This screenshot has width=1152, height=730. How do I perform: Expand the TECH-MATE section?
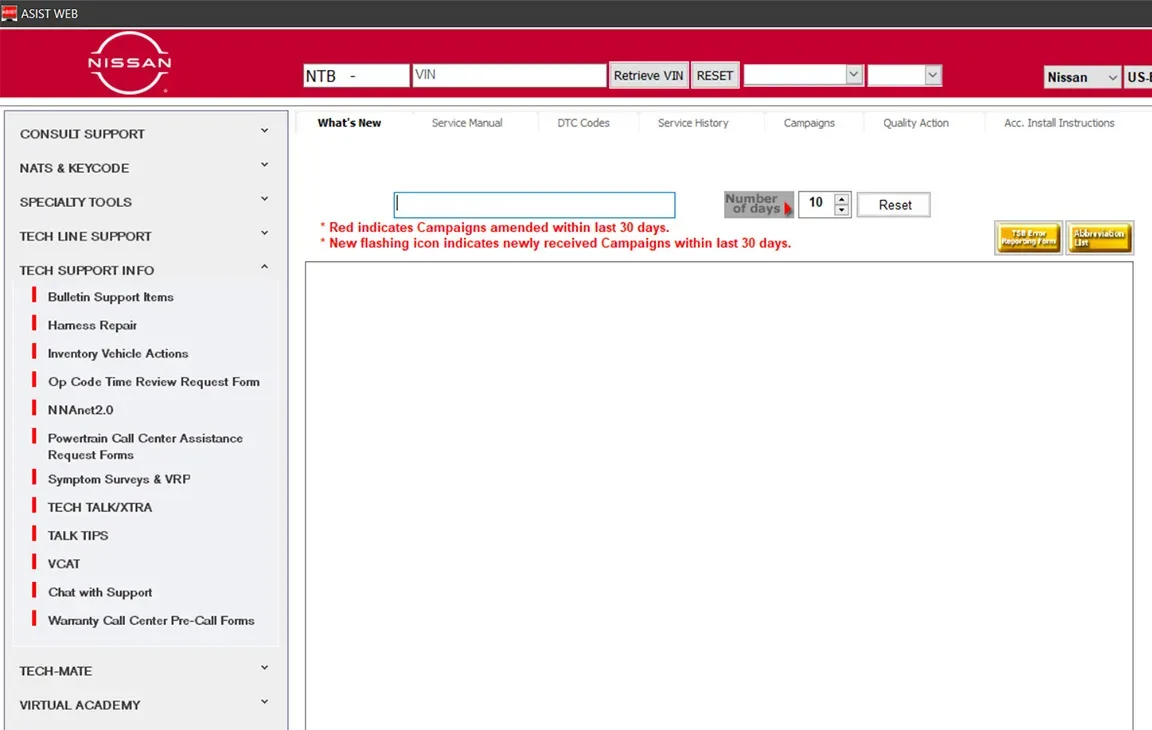pyautogui.click(x=144, y=671)
